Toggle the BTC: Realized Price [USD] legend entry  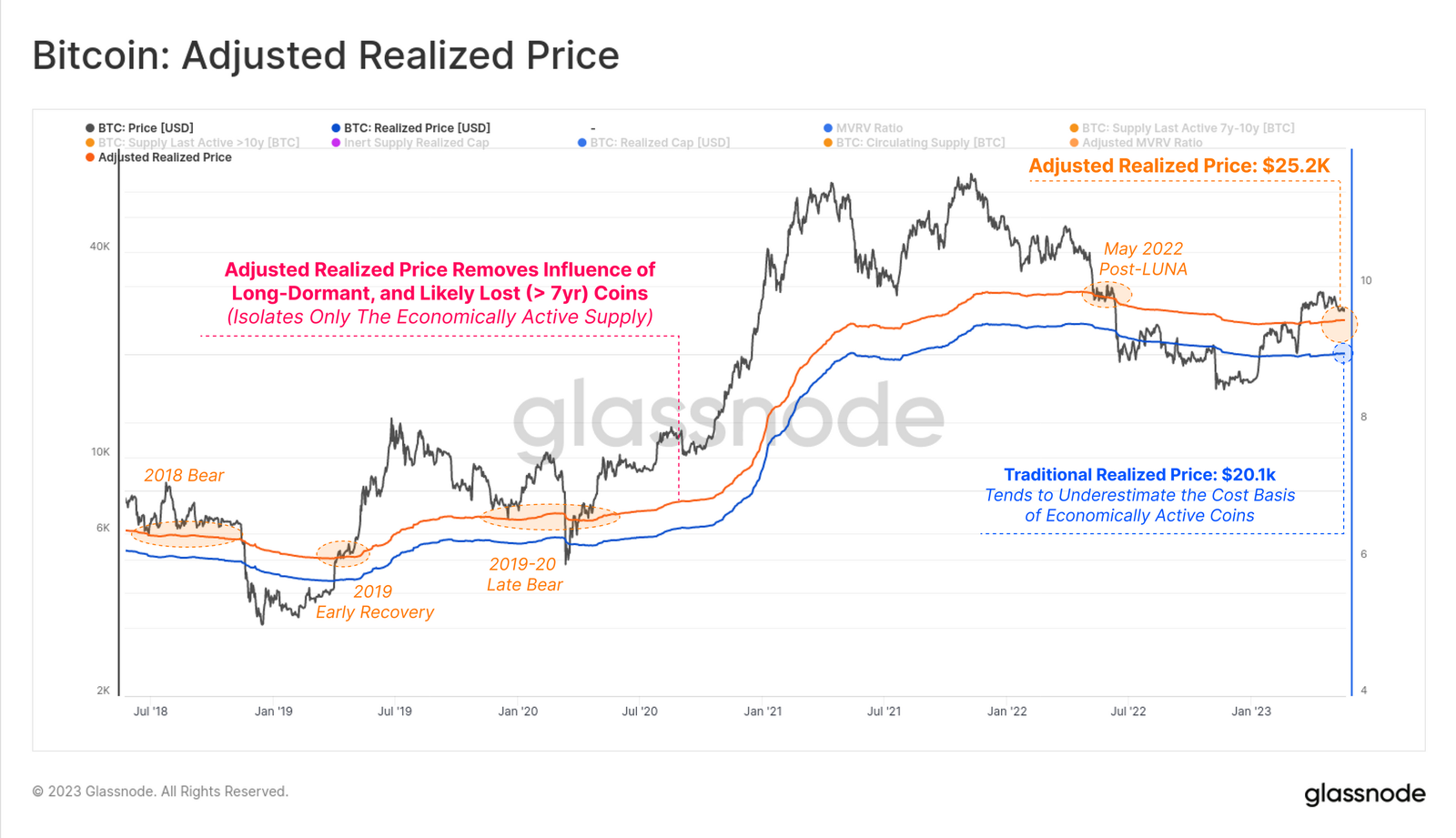410,128
